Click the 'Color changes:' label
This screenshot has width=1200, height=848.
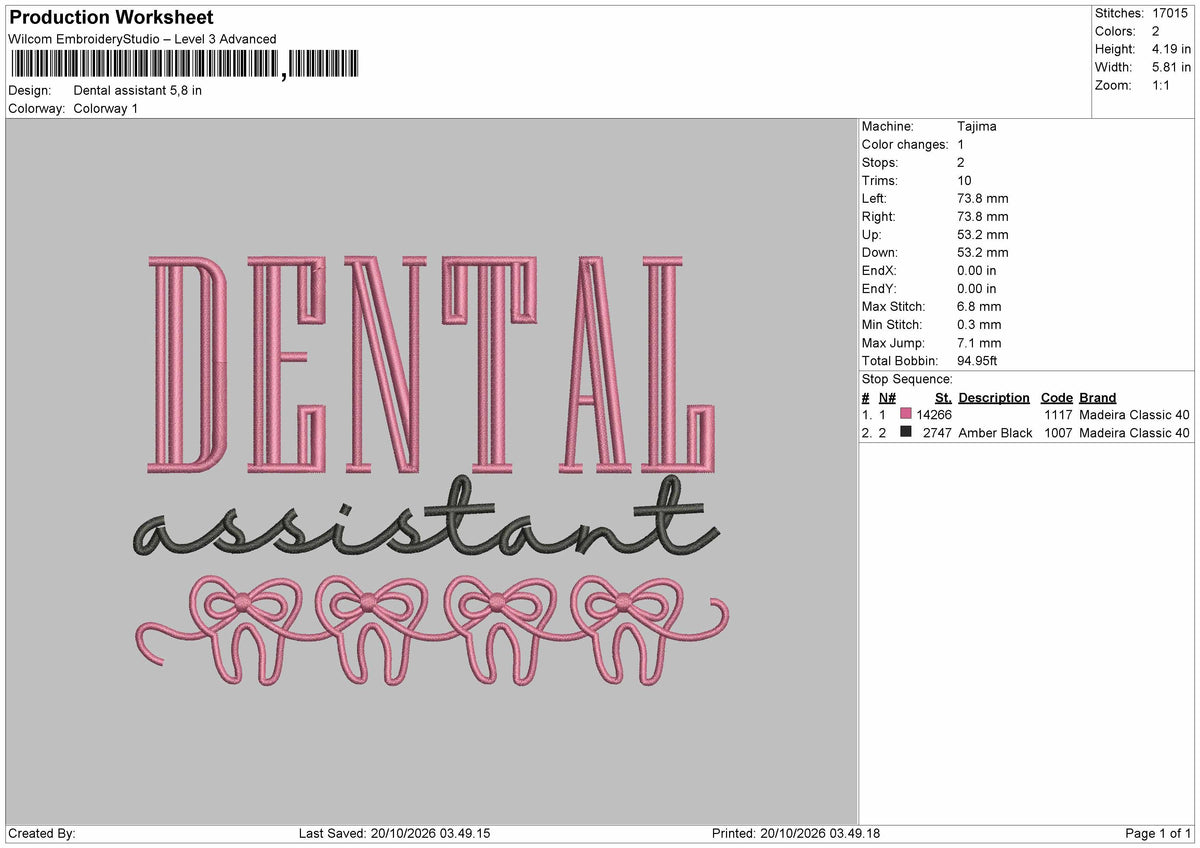pos(905,144)
